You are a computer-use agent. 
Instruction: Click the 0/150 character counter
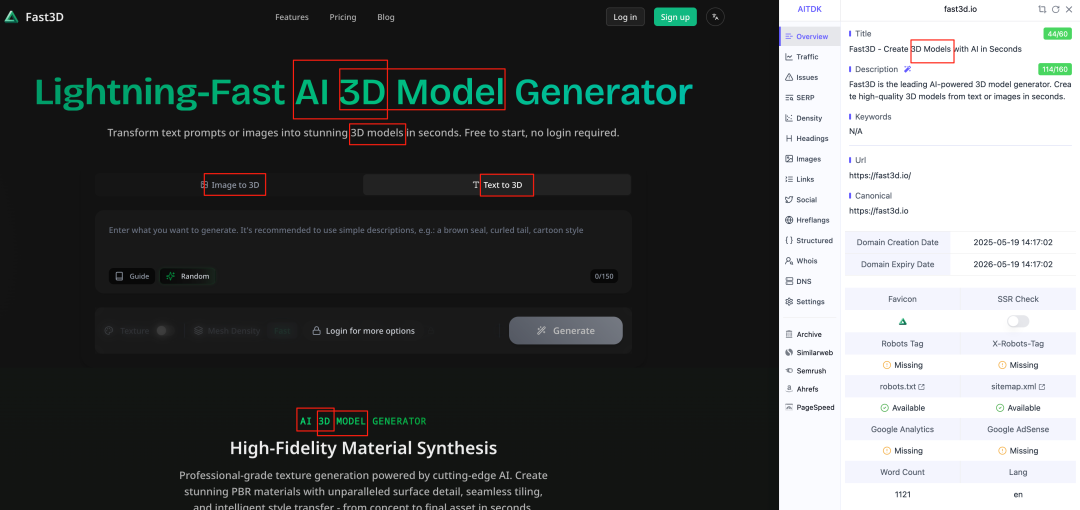[x=603, y=276]
